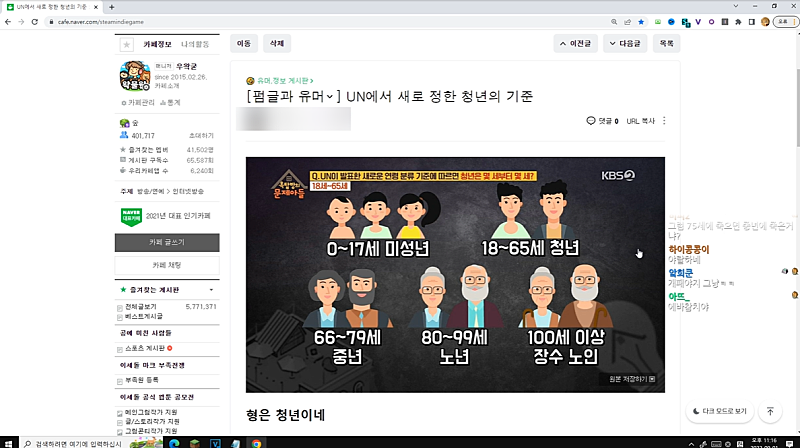Image resolution: width=800 pixels, height=448 pixels.
Task: Switch to the 나의활동 tab
Action: 195,44
